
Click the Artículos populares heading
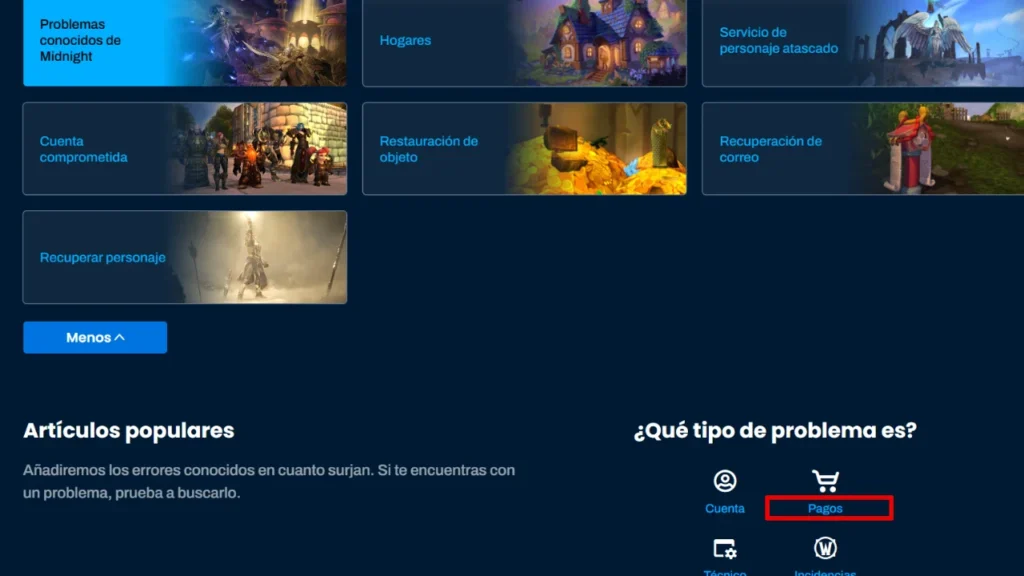coord(128,431)
